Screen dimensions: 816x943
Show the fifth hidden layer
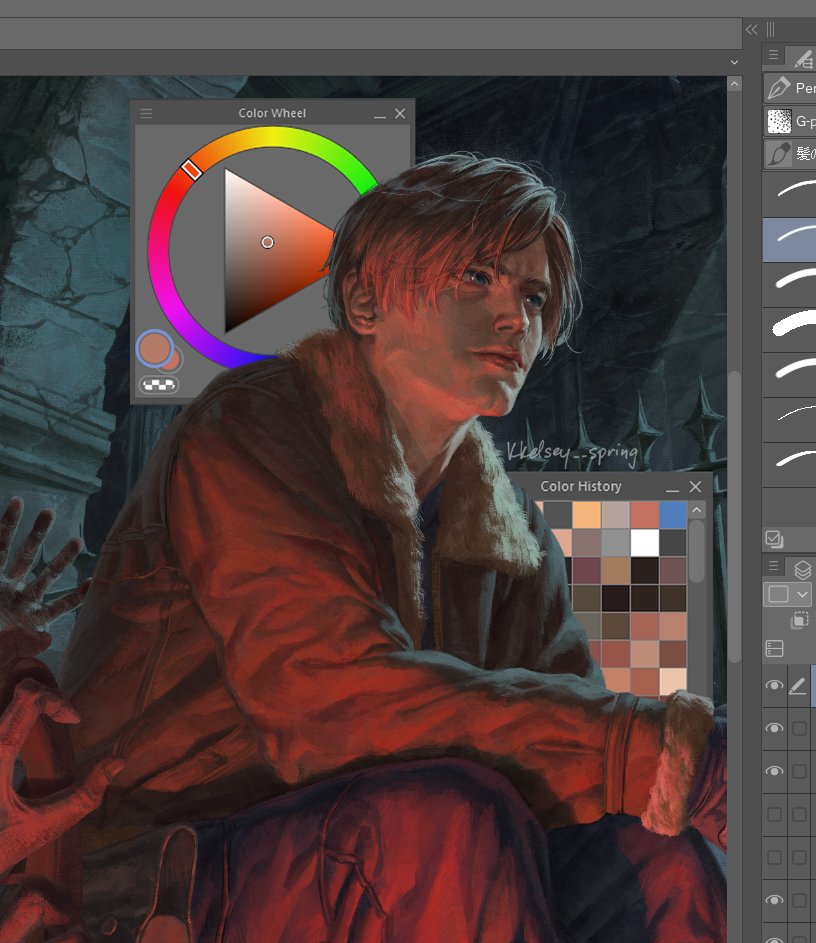coord(775,857)
